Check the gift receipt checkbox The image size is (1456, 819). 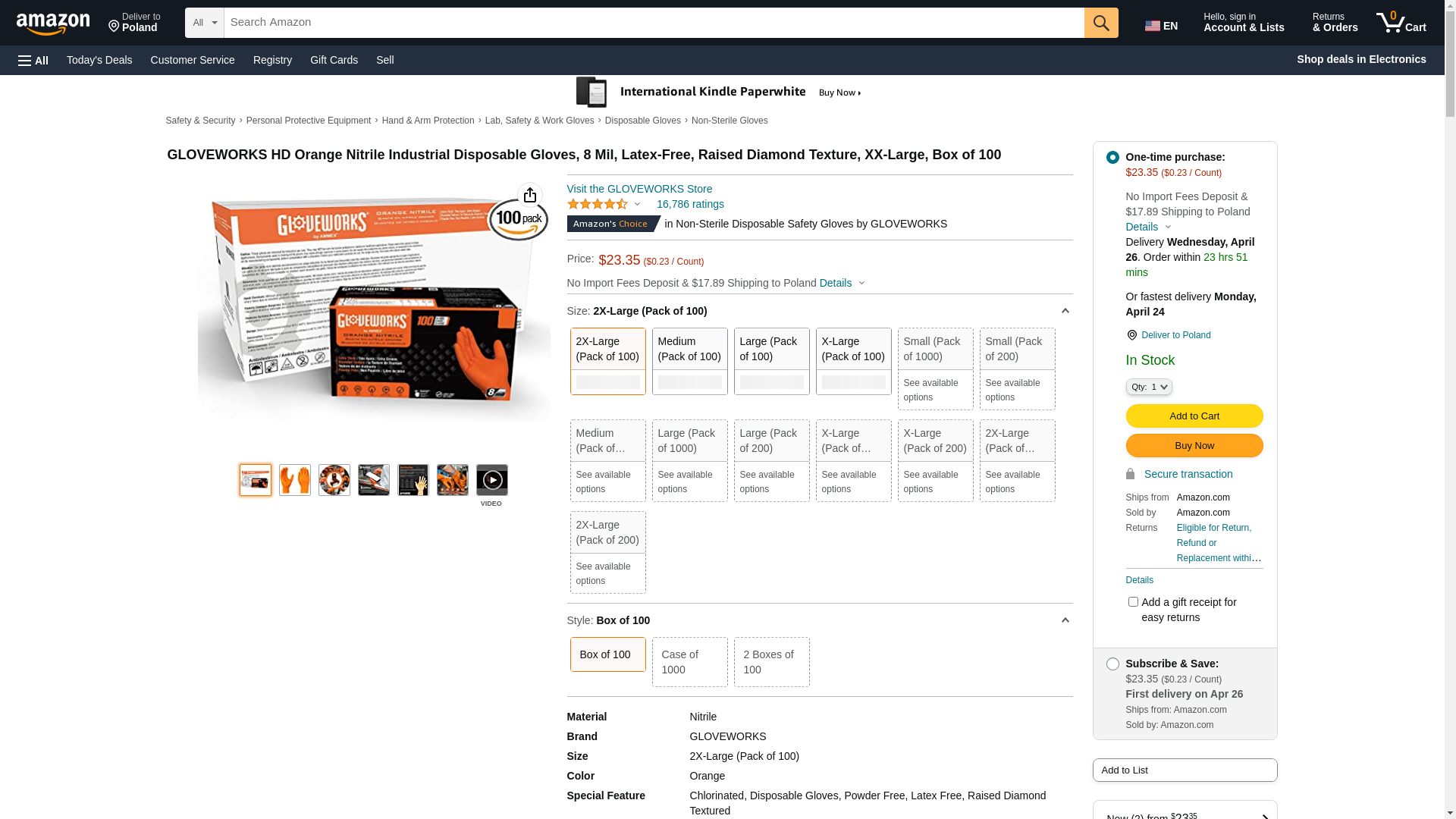click(1133, 602)
